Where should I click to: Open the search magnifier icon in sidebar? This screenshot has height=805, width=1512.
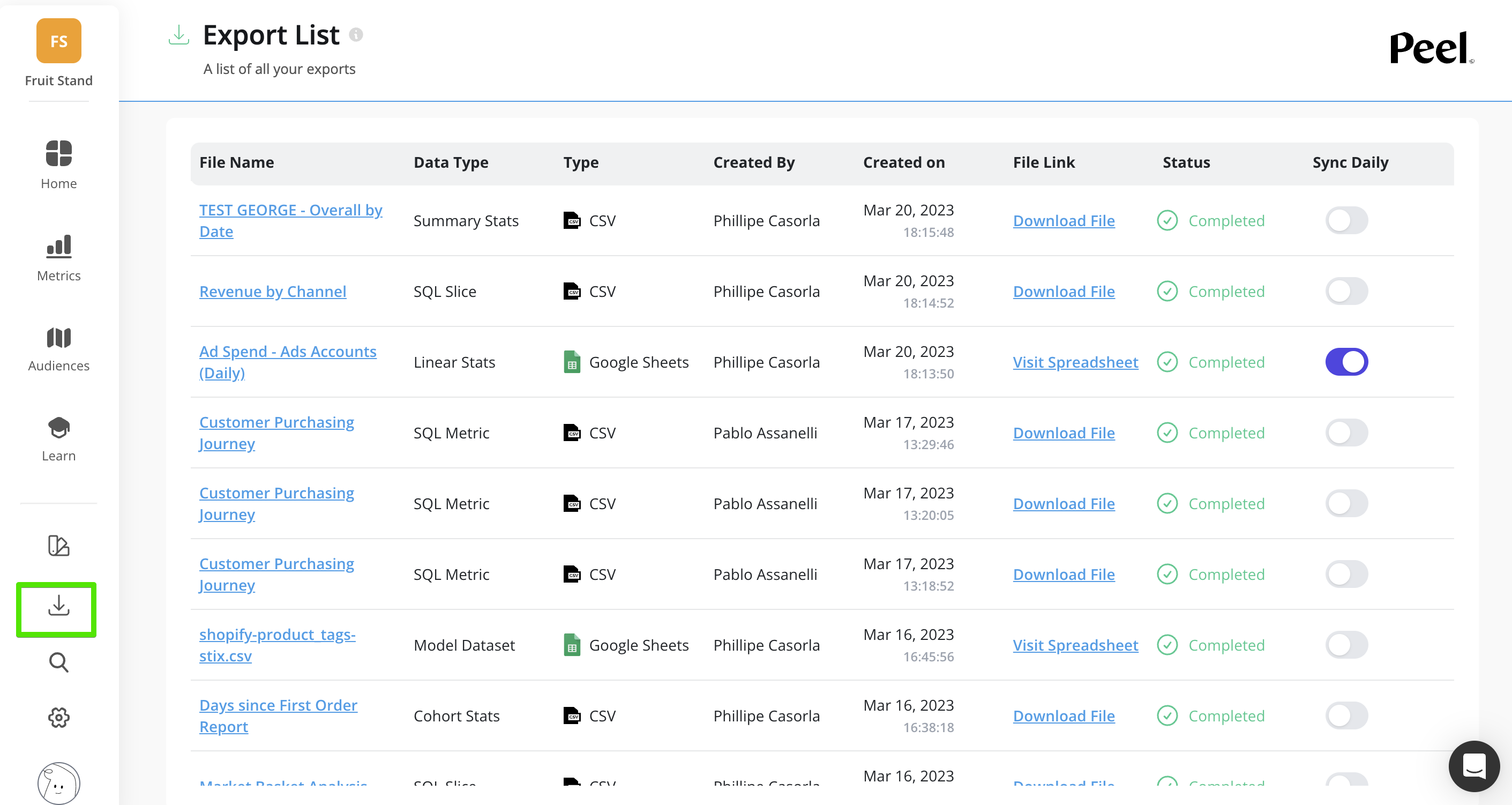click(x=59, y=663)
